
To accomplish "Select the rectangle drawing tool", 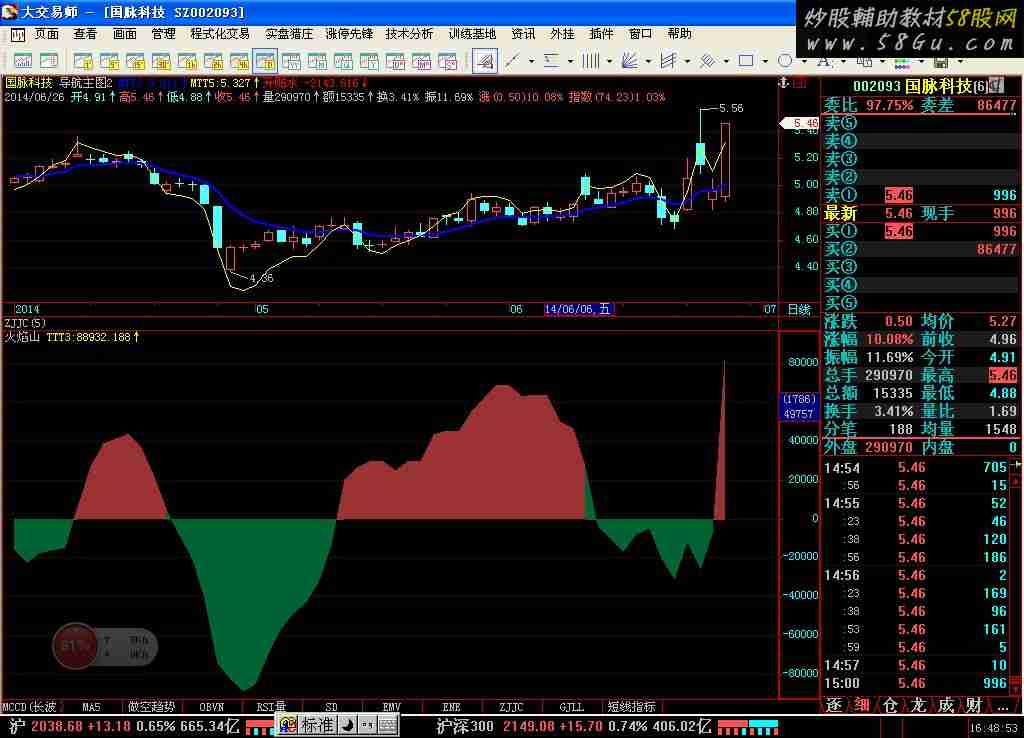I will click(x=746, y=61).
